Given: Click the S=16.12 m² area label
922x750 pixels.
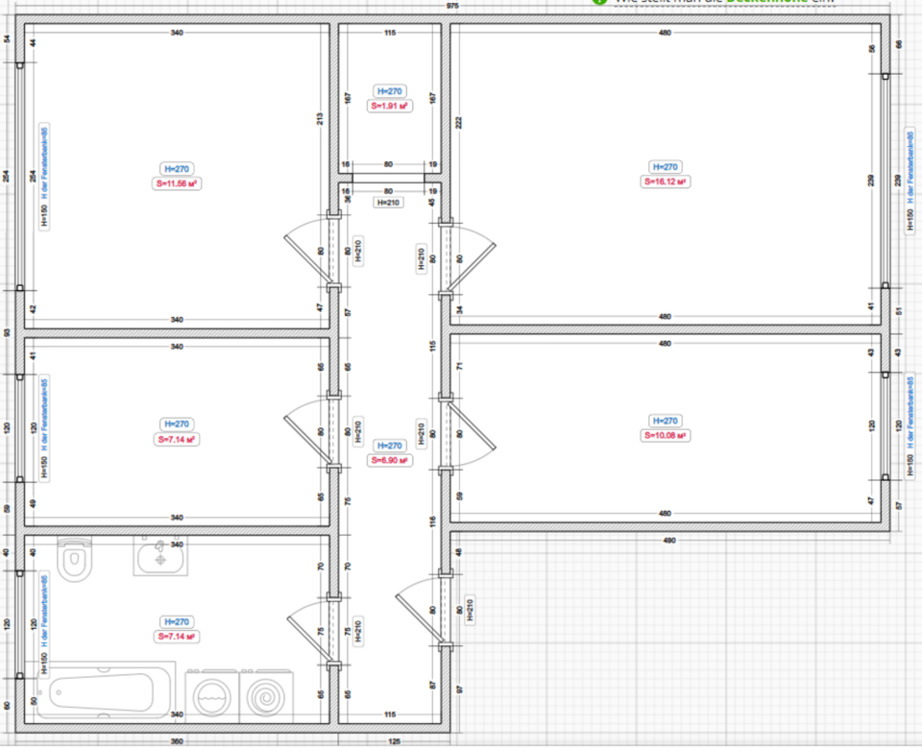Looking at the screenshot, I should tap(665, 182).
